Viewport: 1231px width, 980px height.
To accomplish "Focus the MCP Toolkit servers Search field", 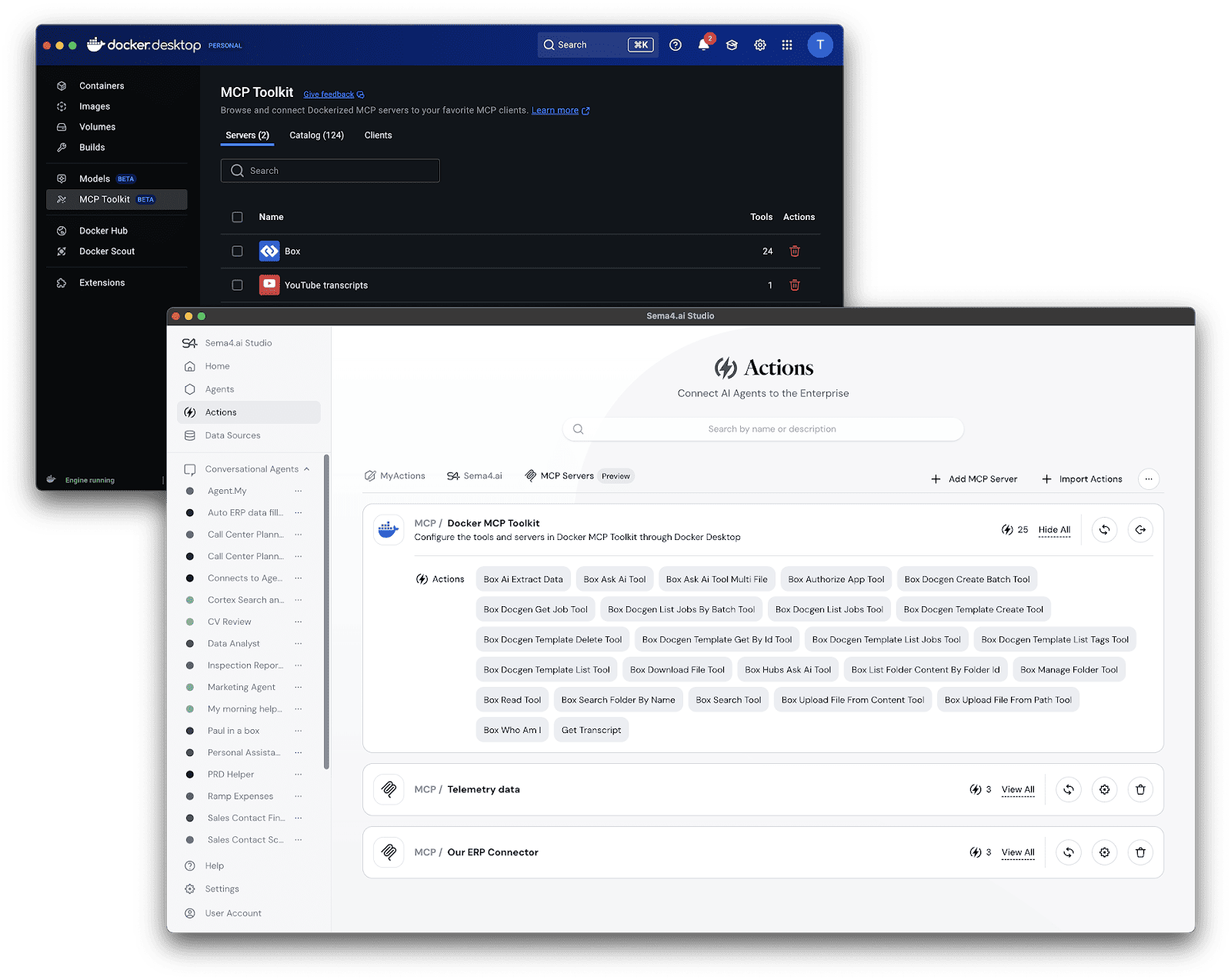I will click(330, 171).
